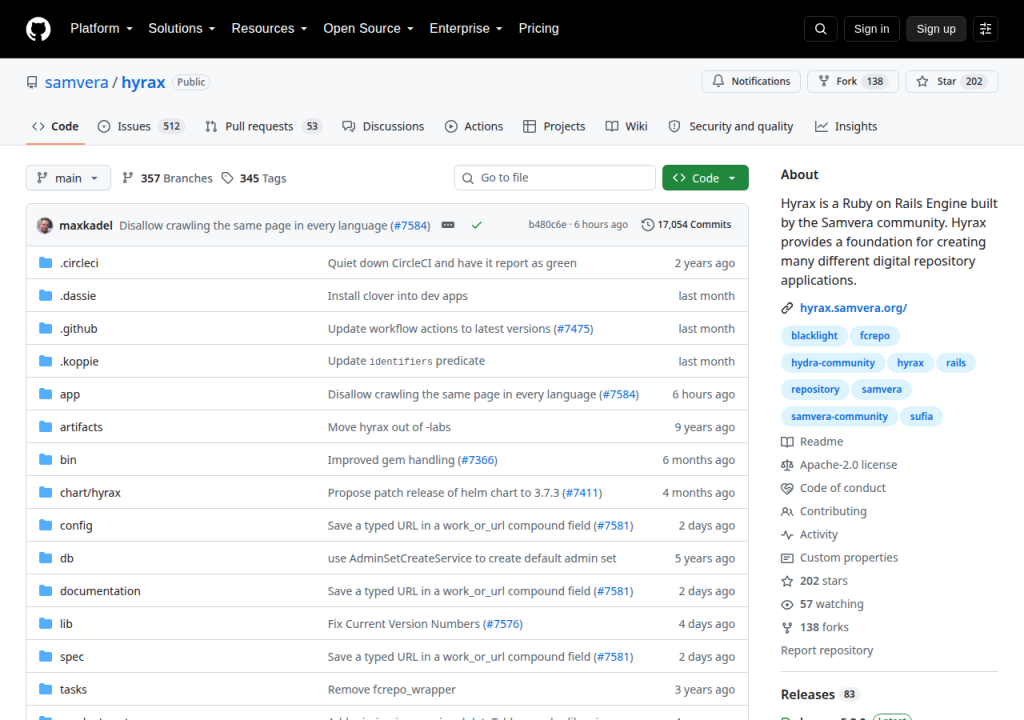
Task: View the green checkmark commit status
Action: coord(477,225)
